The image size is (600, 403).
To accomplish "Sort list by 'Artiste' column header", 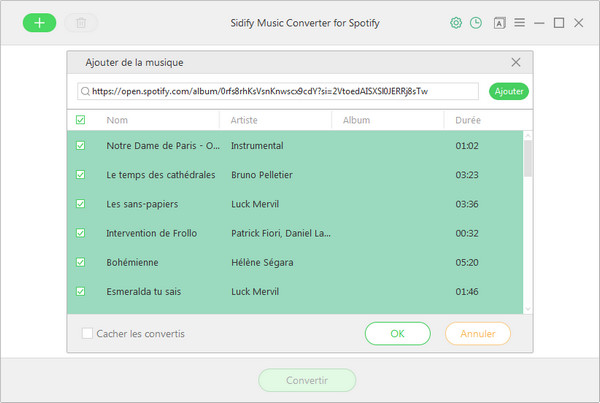I will (245, 120).
